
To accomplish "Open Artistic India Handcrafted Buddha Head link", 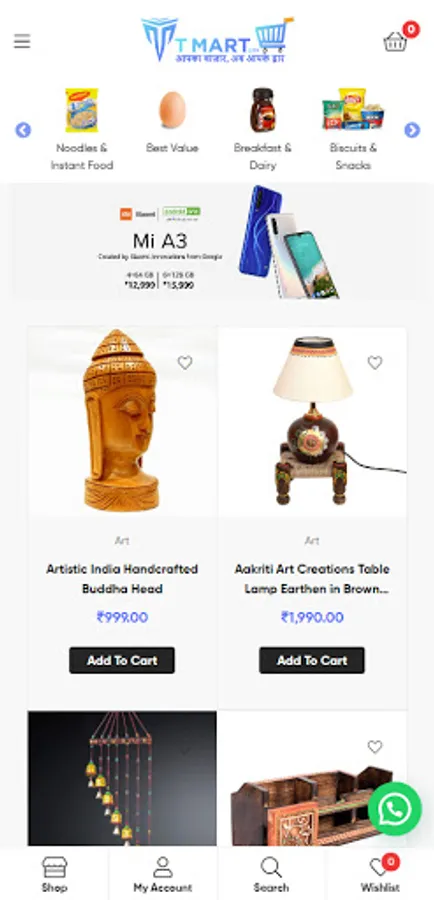I will 122,579.
